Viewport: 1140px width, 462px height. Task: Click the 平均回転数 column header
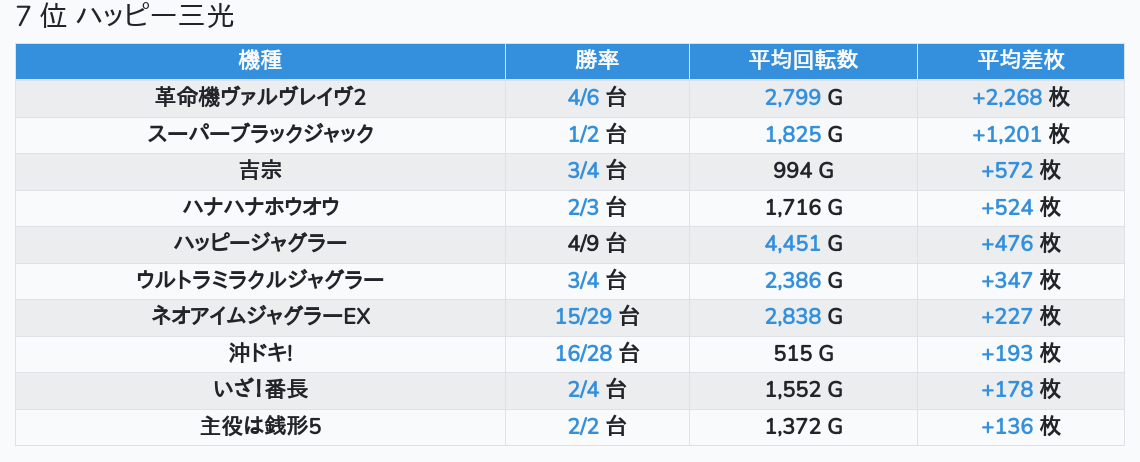[x=803, y=60]
